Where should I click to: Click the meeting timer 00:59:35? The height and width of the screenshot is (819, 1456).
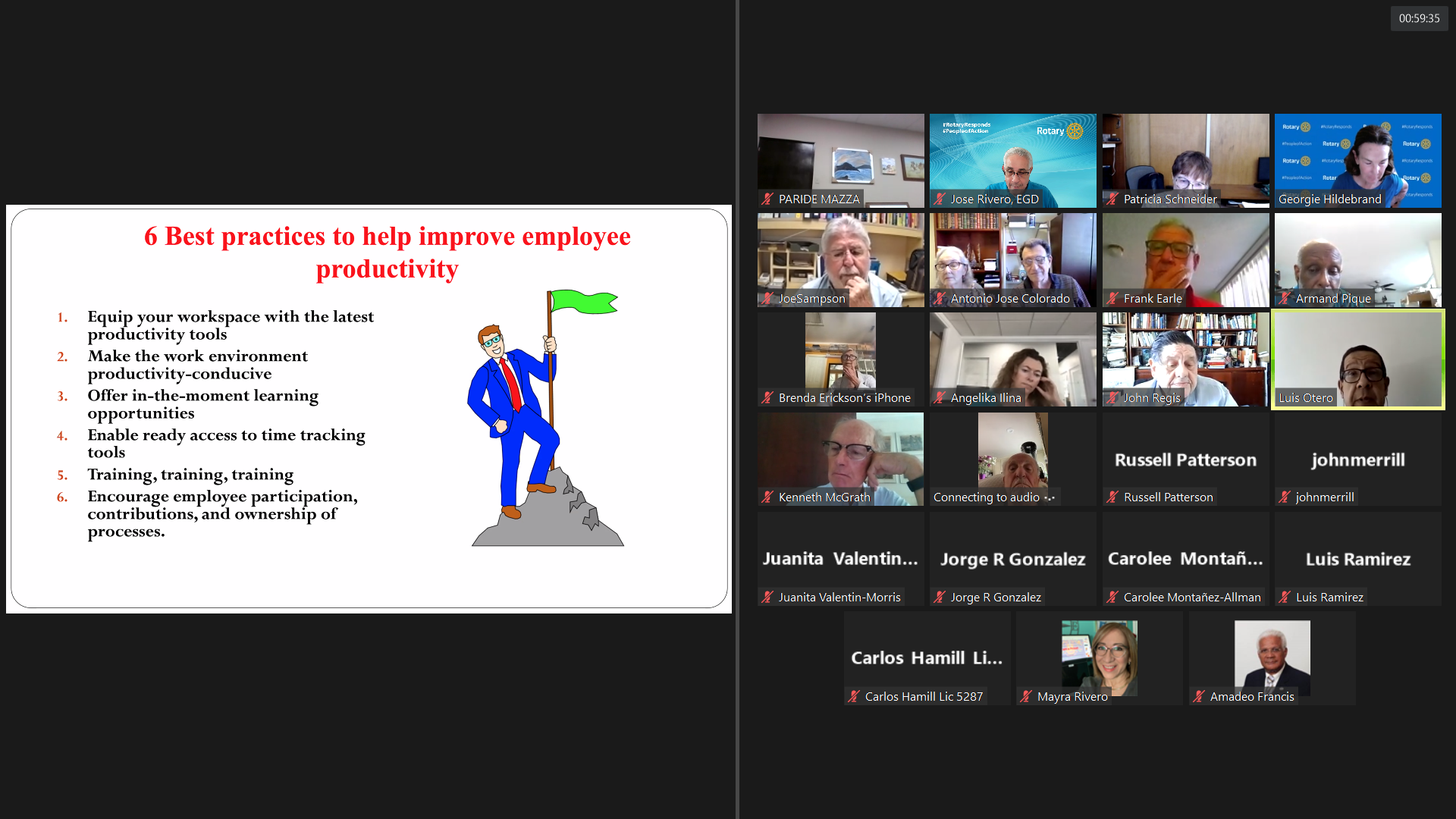pos(1419,18)
